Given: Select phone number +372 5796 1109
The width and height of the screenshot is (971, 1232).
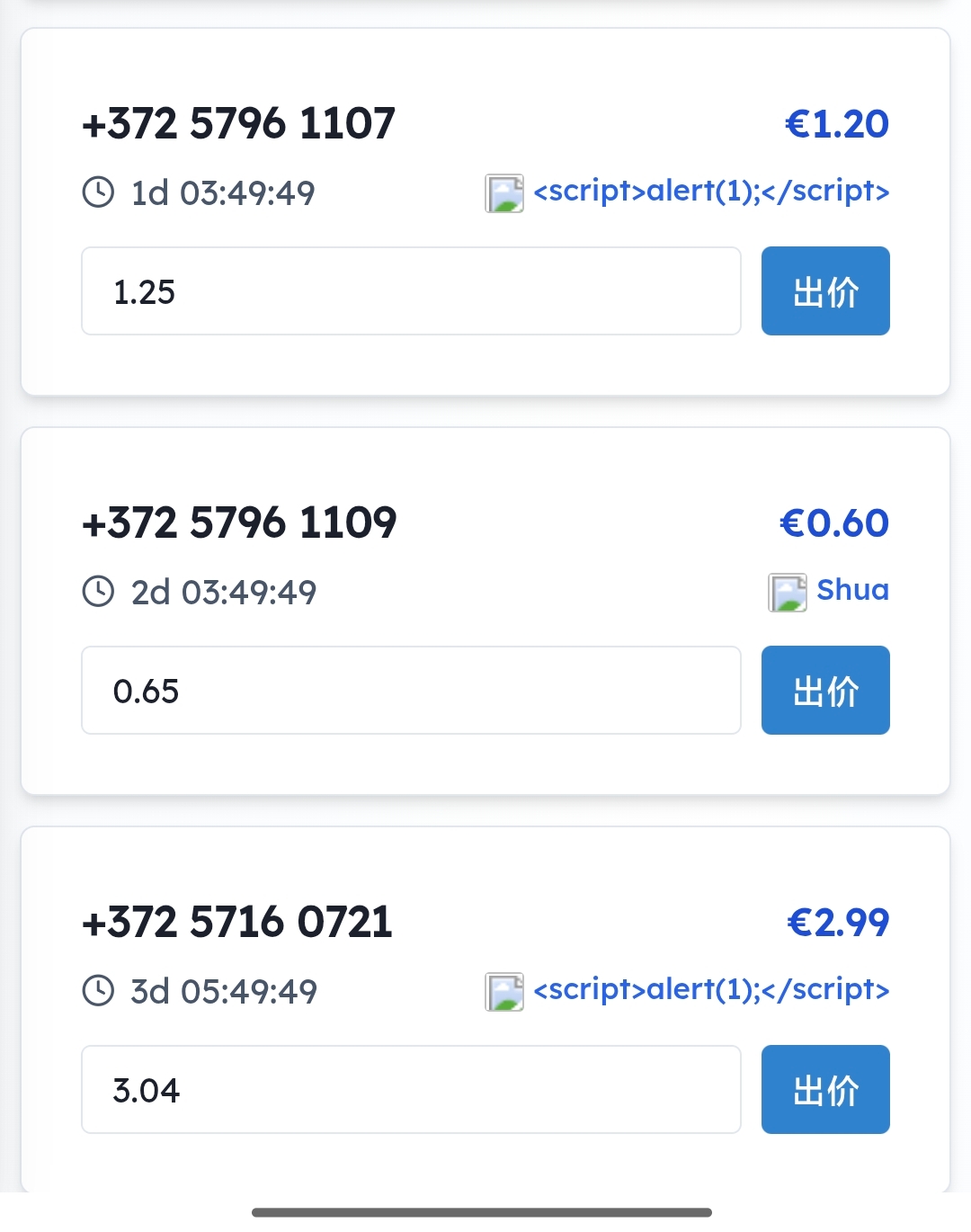Looking at the screenshot, I should (239, 522).
